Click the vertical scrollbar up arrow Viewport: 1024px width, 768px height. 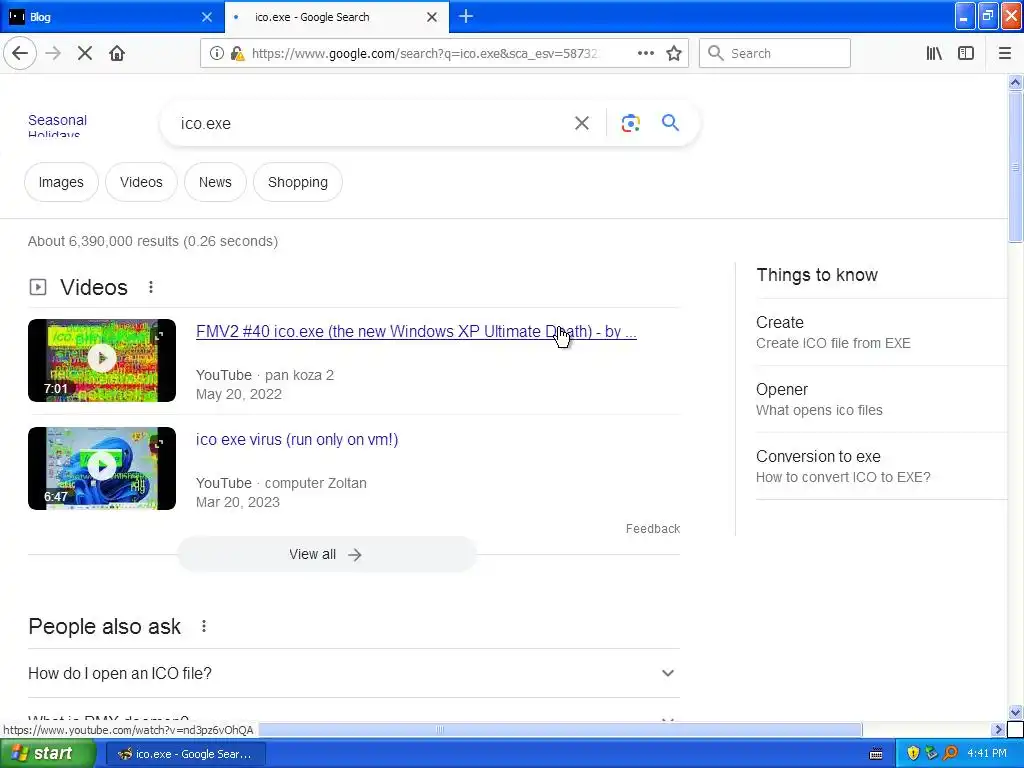click(1015, 82)
